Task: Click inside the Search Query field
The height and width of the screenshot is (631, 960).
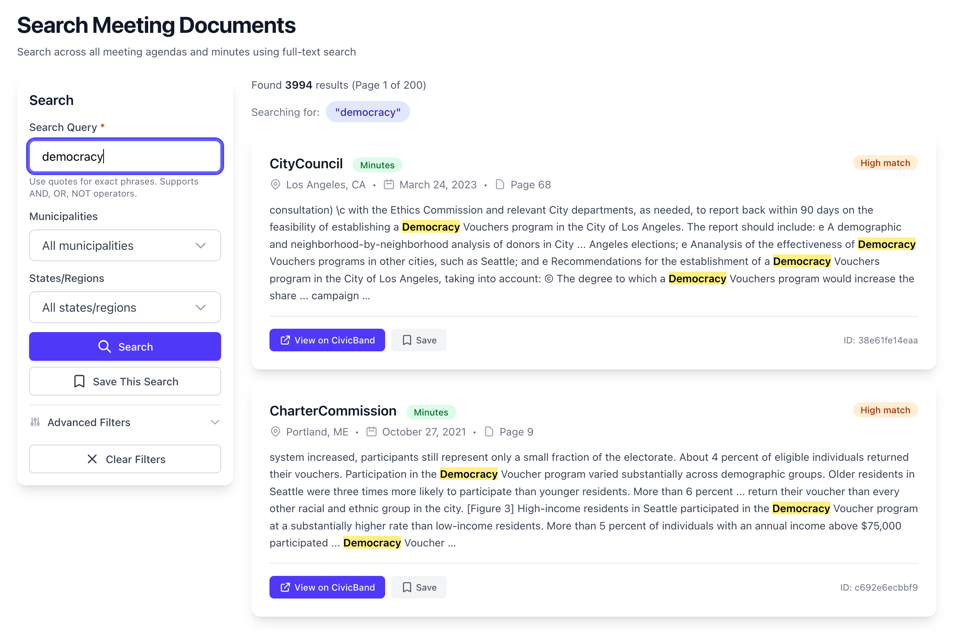Action: [x=125, y=156]
